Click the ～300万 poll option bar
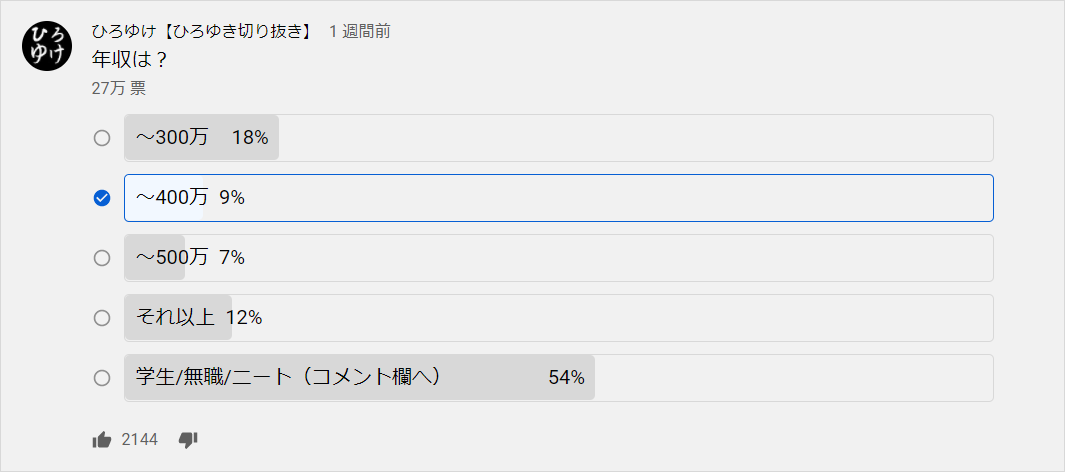The image size is (1065, 472). point(559,138)
